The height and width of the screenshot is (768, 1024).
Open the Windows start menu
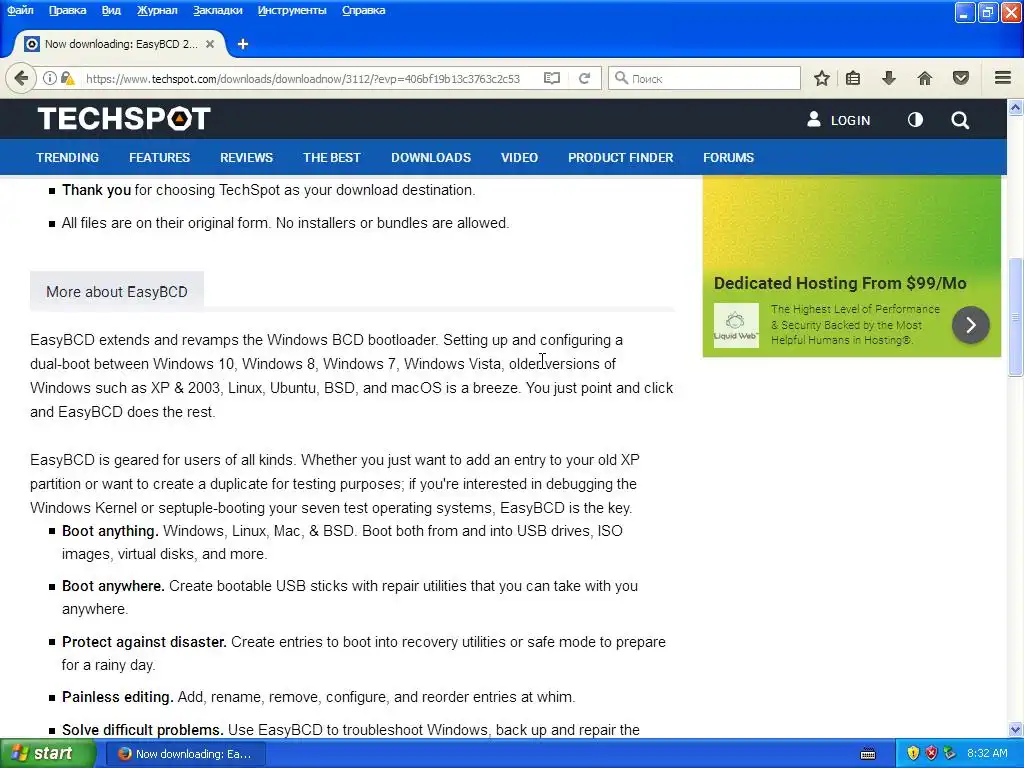(x=47, y=753)
